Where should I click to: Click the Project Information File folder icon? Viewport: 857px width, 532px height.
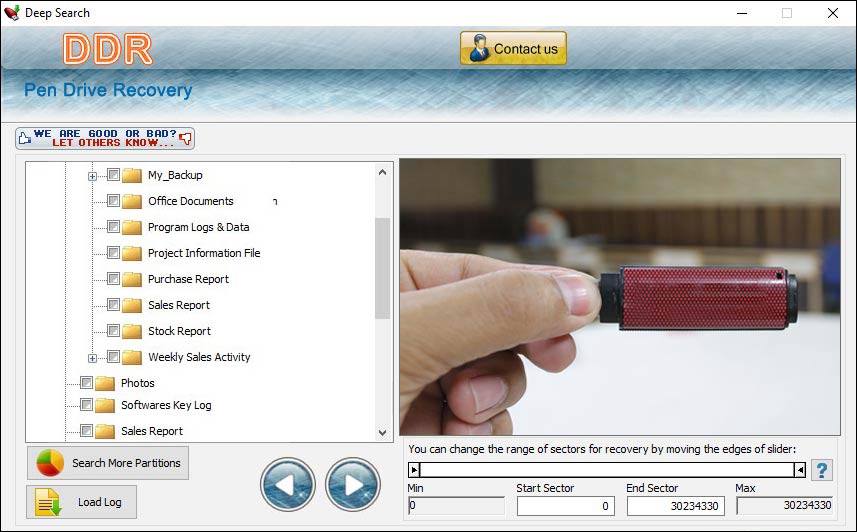tap(132, 253)
